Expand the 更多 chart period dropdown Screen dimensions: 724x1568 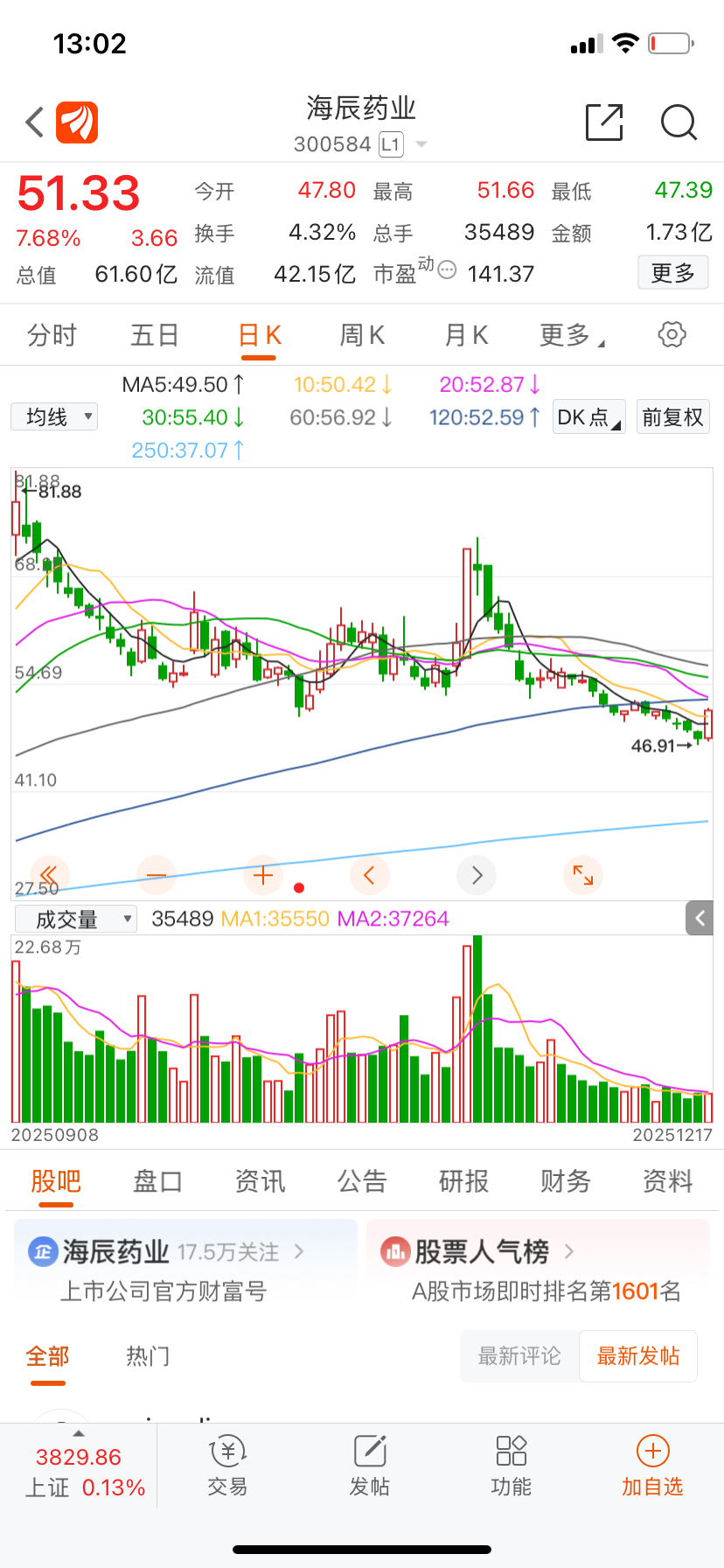click(x=572, y=334)
